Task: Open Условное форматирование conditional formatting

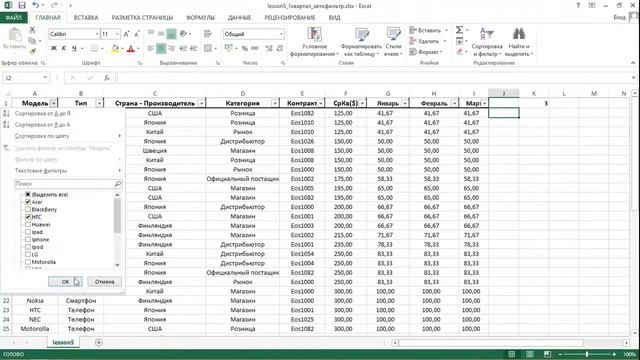Action: pos(314,42)
